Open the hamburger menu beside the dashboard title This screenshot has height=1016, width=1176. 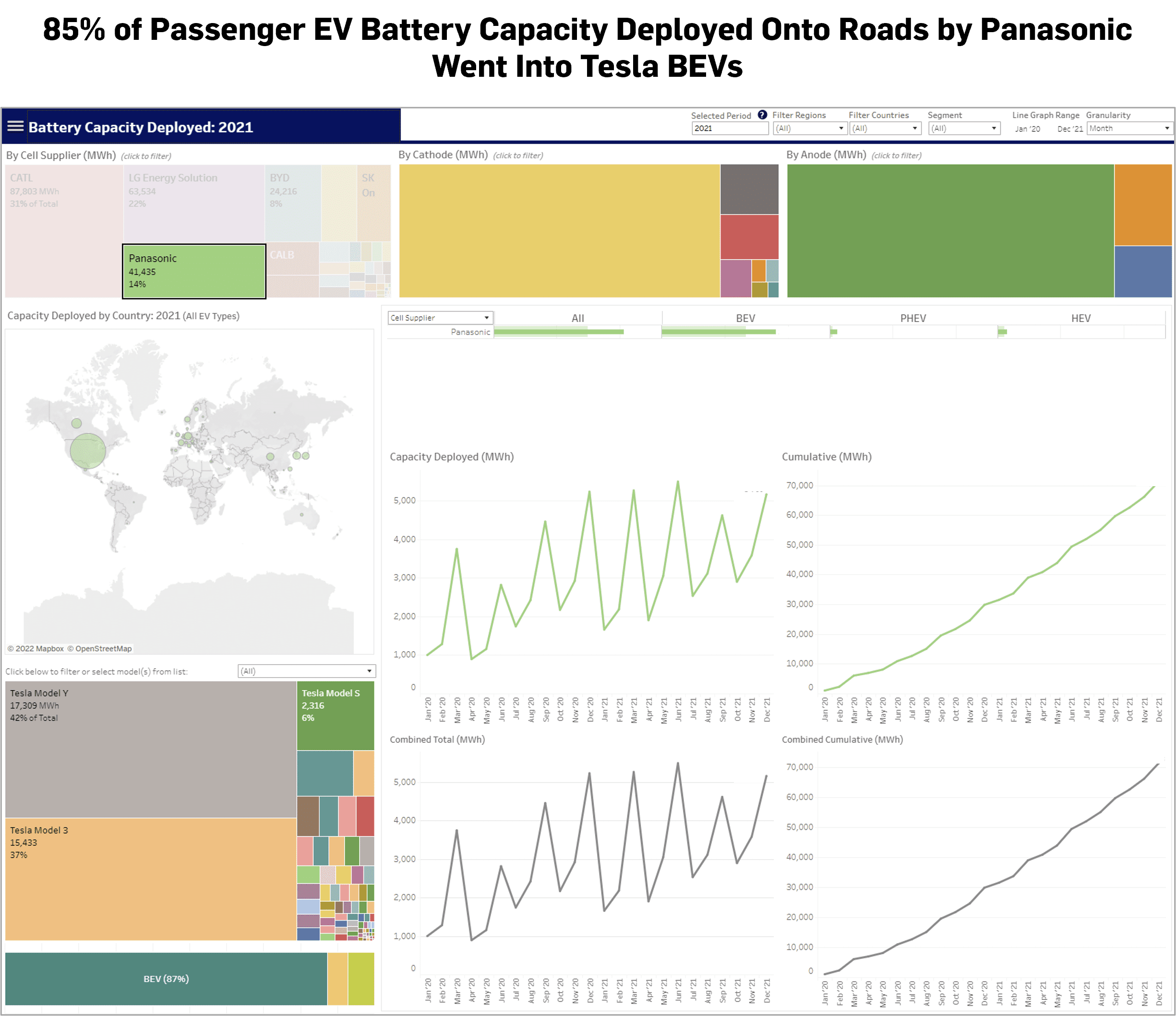pyautogui.click(x=15, y=126)
